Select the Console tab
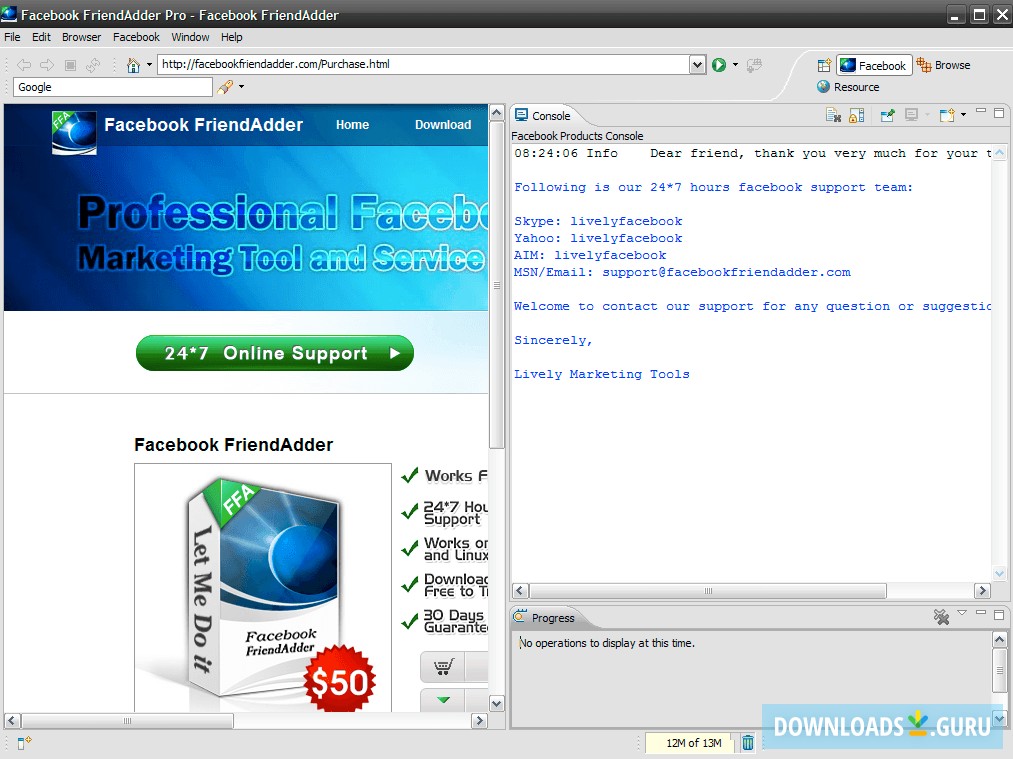This screenshot has width=1013, height=759. tap(543, 116)
